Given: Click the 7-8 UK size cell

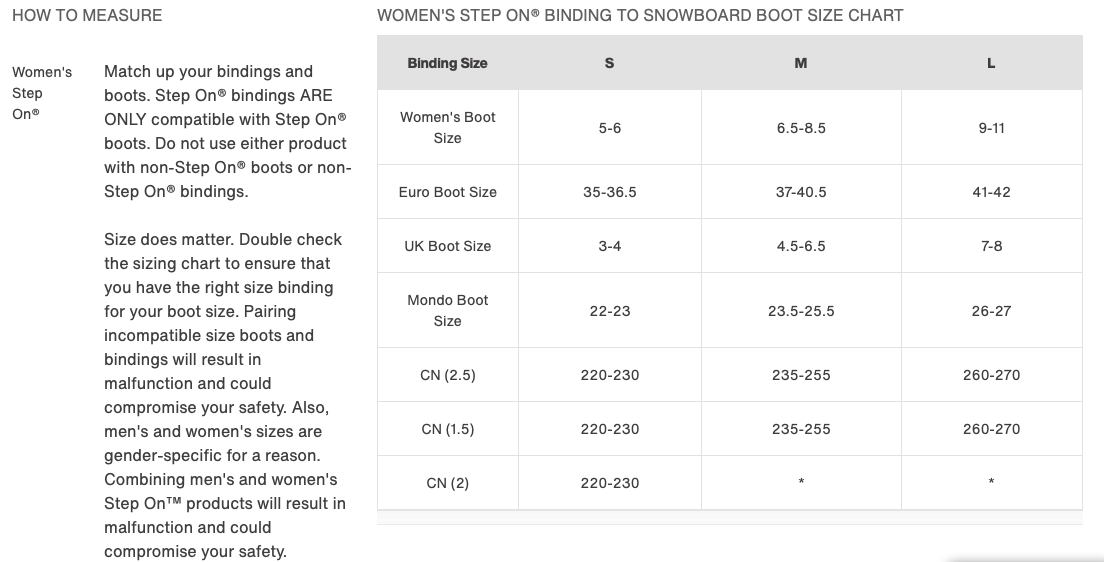Looking at the screenshot, I should click(x=991, y=246).
